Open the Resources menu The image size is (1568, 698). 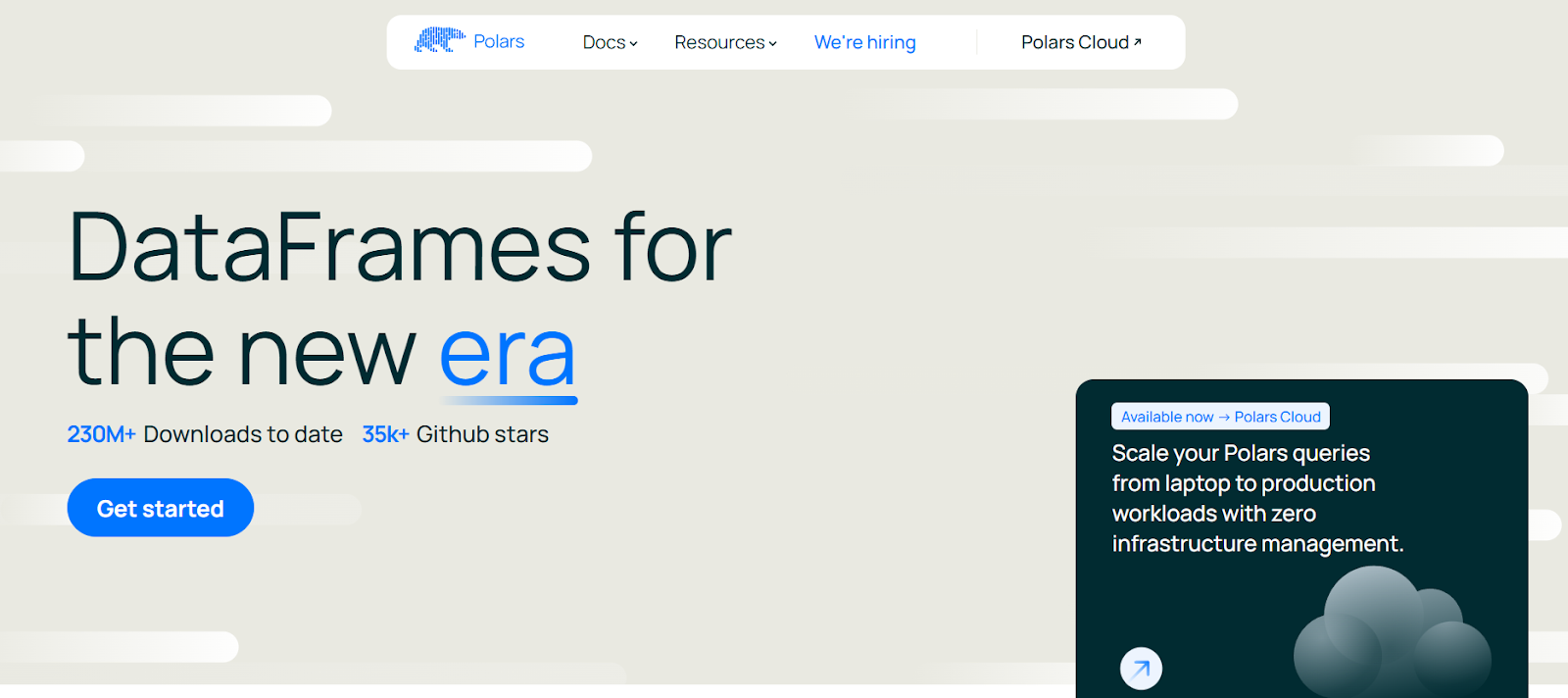719,43
